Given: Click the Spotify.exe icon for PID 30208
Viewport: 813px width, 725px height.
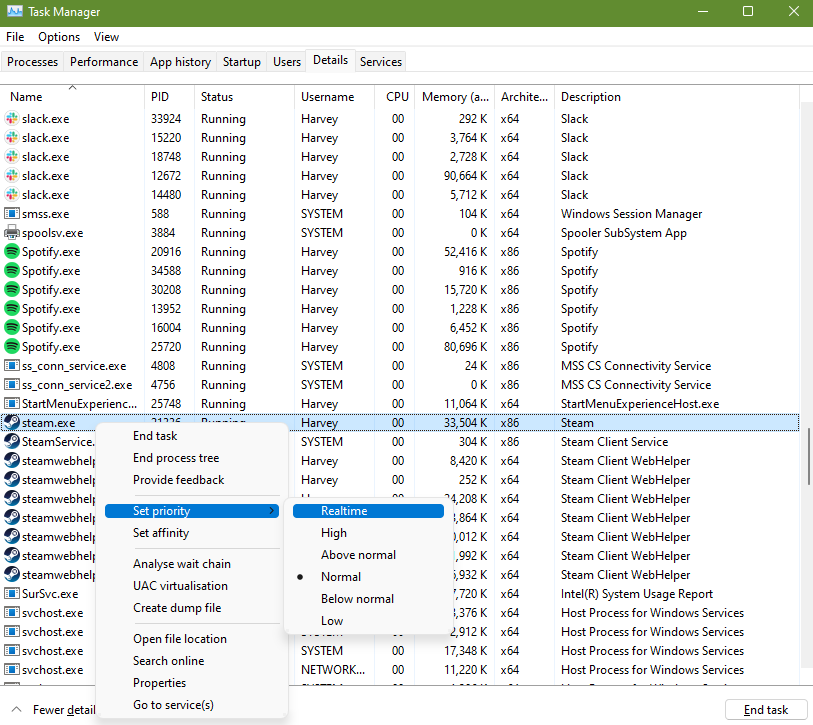Looking at the screenshot, I should pyautogui.click(x=11, y=290).
